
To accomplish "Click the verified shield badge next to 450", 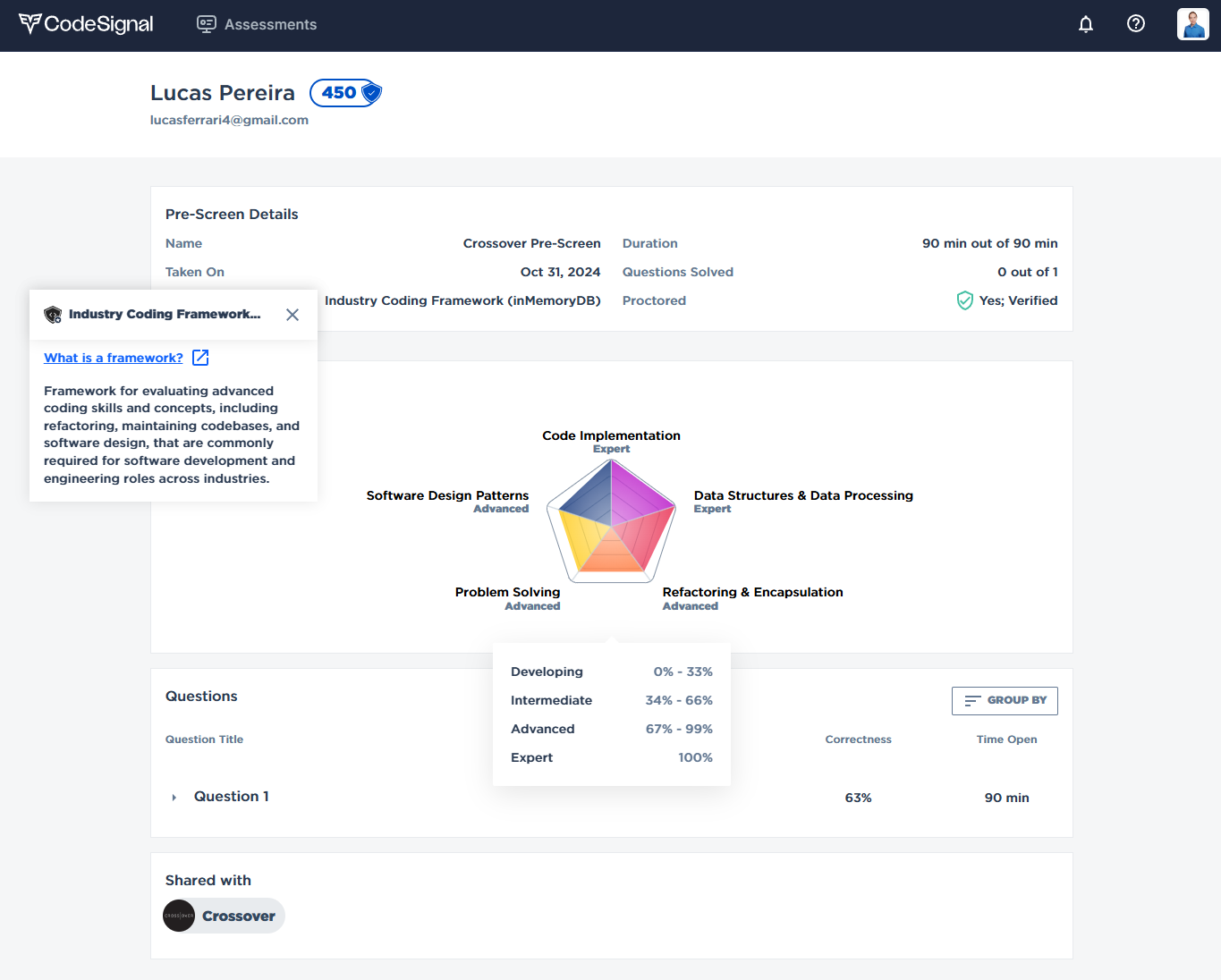I will (371, 92).
